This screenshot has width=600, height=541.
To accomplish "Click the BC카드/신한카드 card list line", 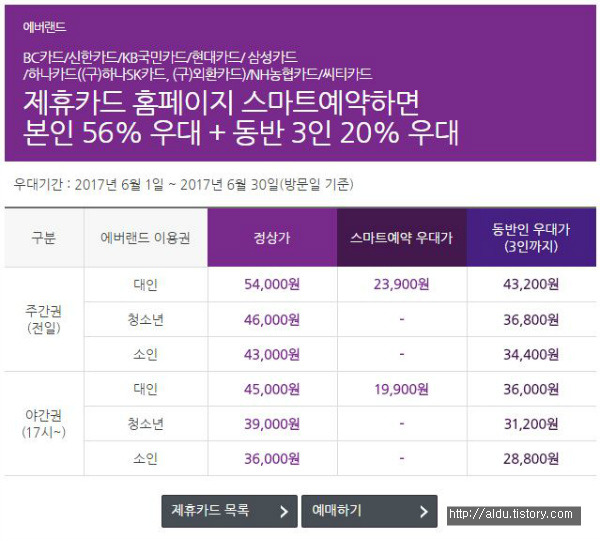I will pos(160,57).
